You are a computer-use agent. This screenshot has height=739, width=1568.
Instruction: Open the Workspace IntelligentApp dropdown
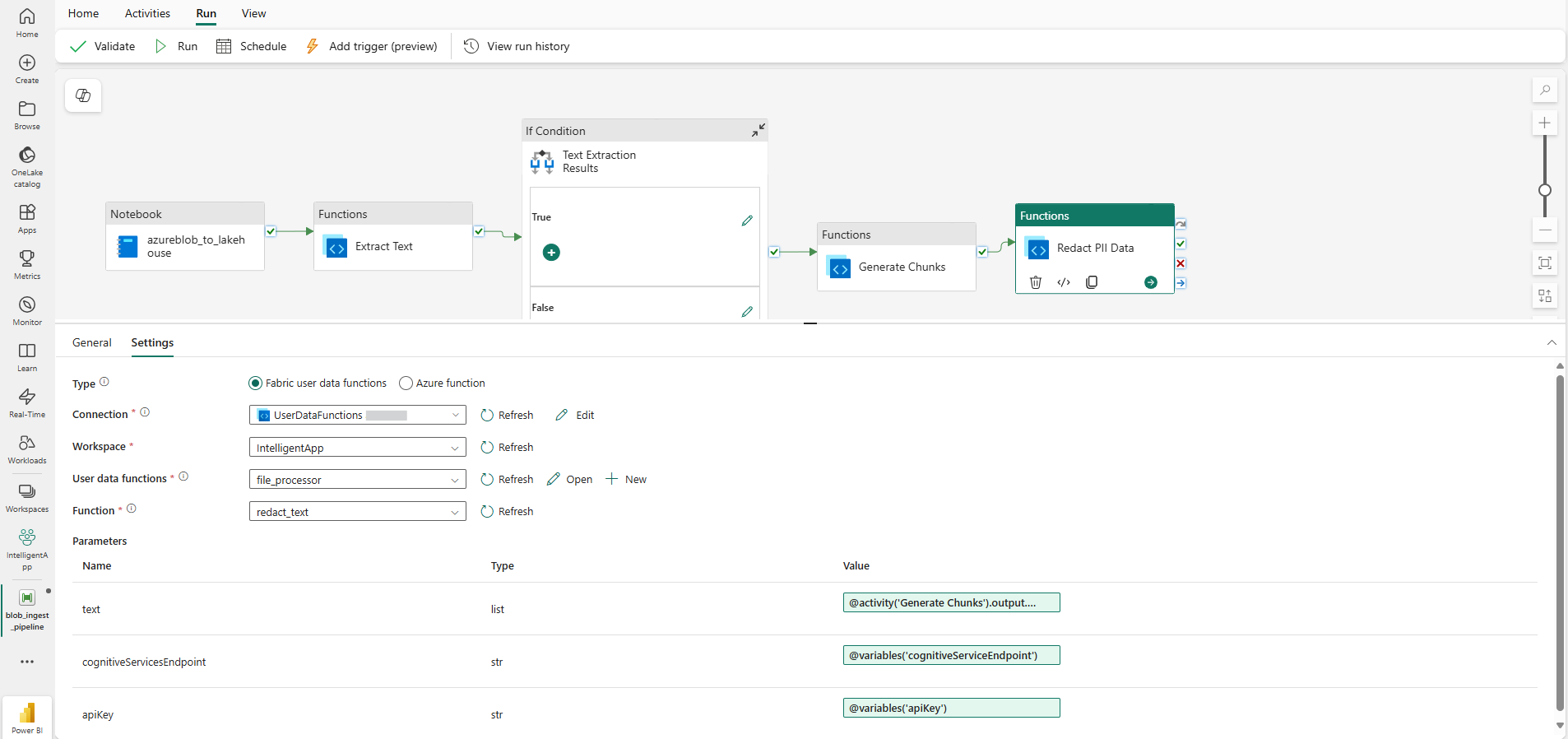[357, 448]
